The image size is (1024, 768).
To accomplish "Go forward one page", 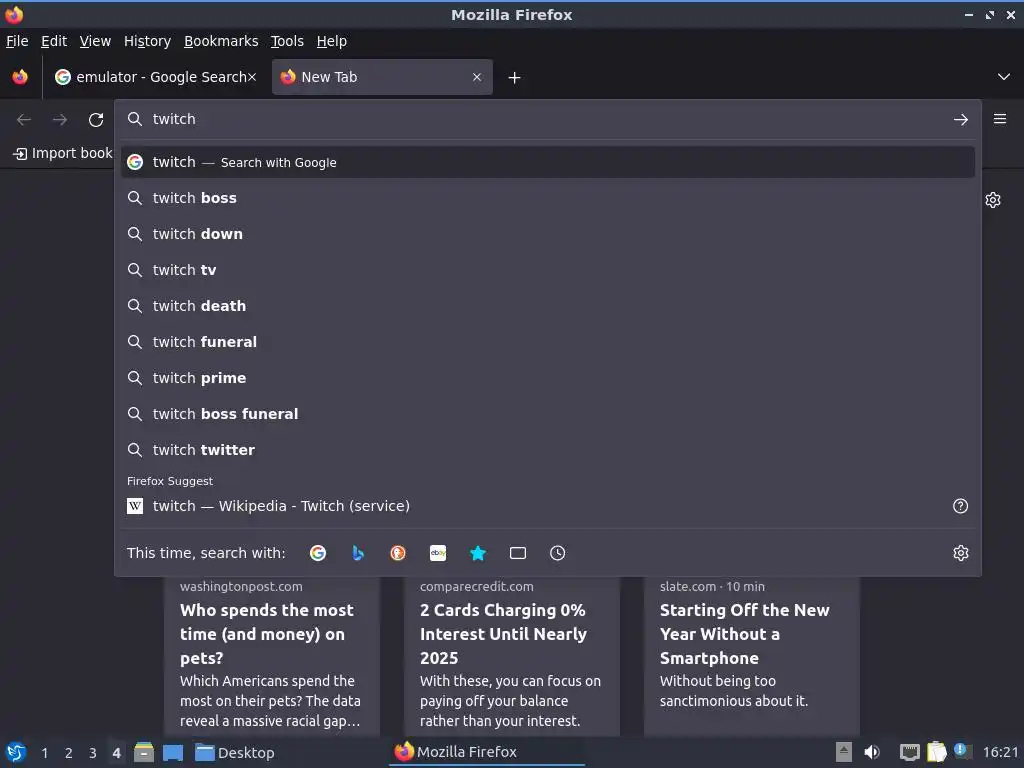I will (x=59, y=120).
